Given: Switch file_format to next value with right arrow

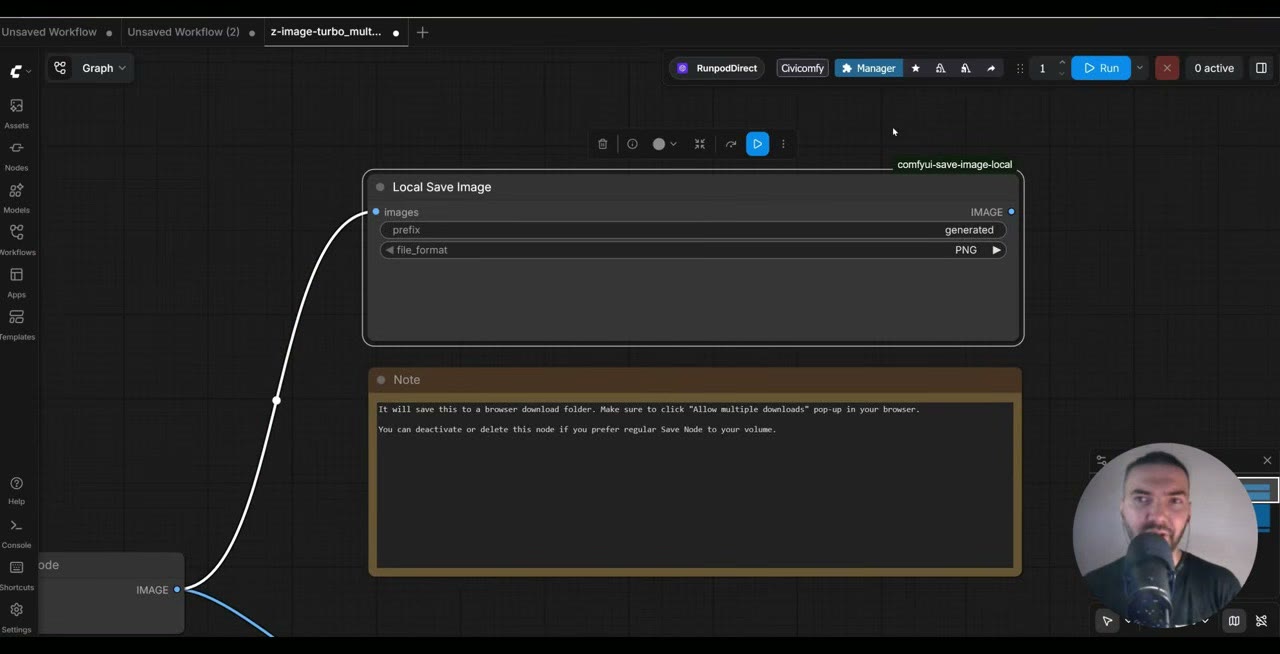Looking at the screenshot, I should tap(996, 250).
